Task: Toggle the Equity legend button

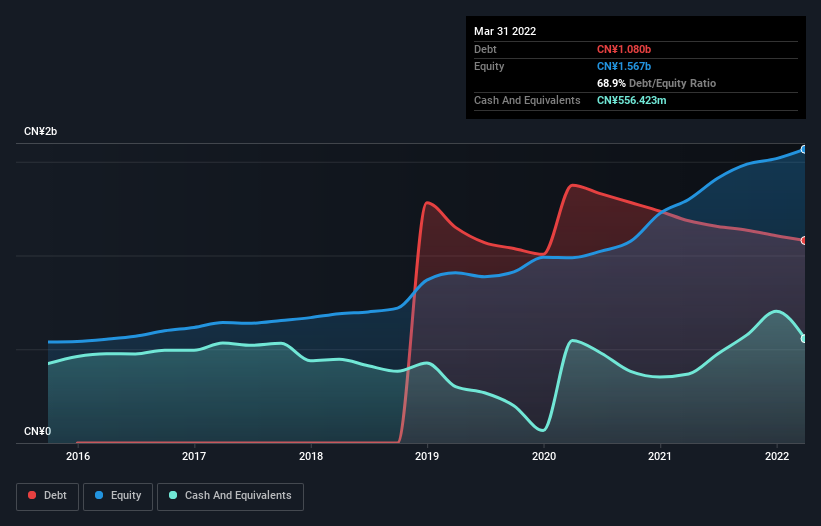Action: pos(118,496)
